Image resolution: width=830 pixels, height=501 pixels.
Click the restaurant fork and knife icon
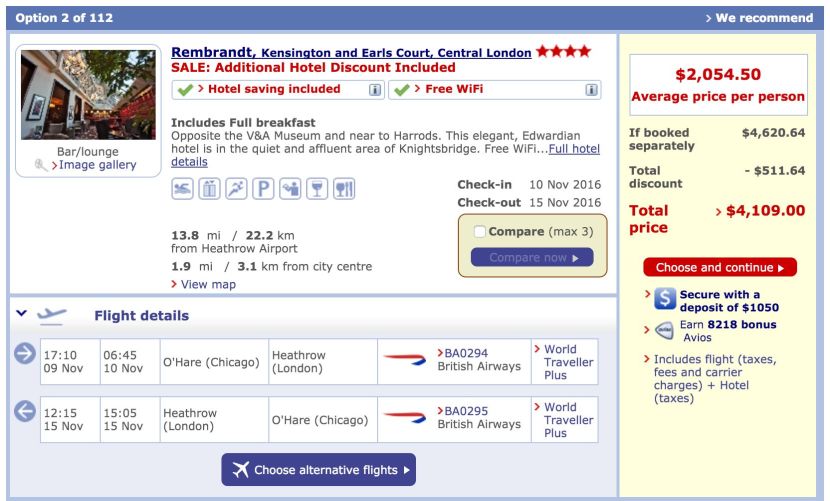click(x=344, y=189)
